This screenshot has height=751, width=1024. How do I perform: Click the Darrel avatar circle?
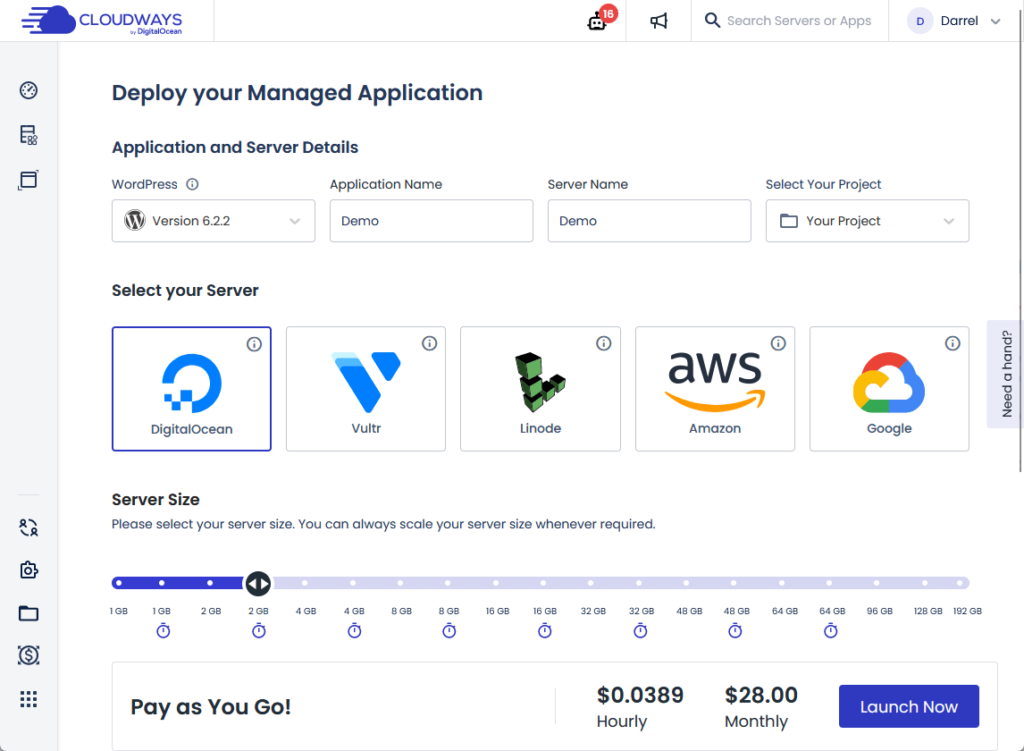click(920, 21)
